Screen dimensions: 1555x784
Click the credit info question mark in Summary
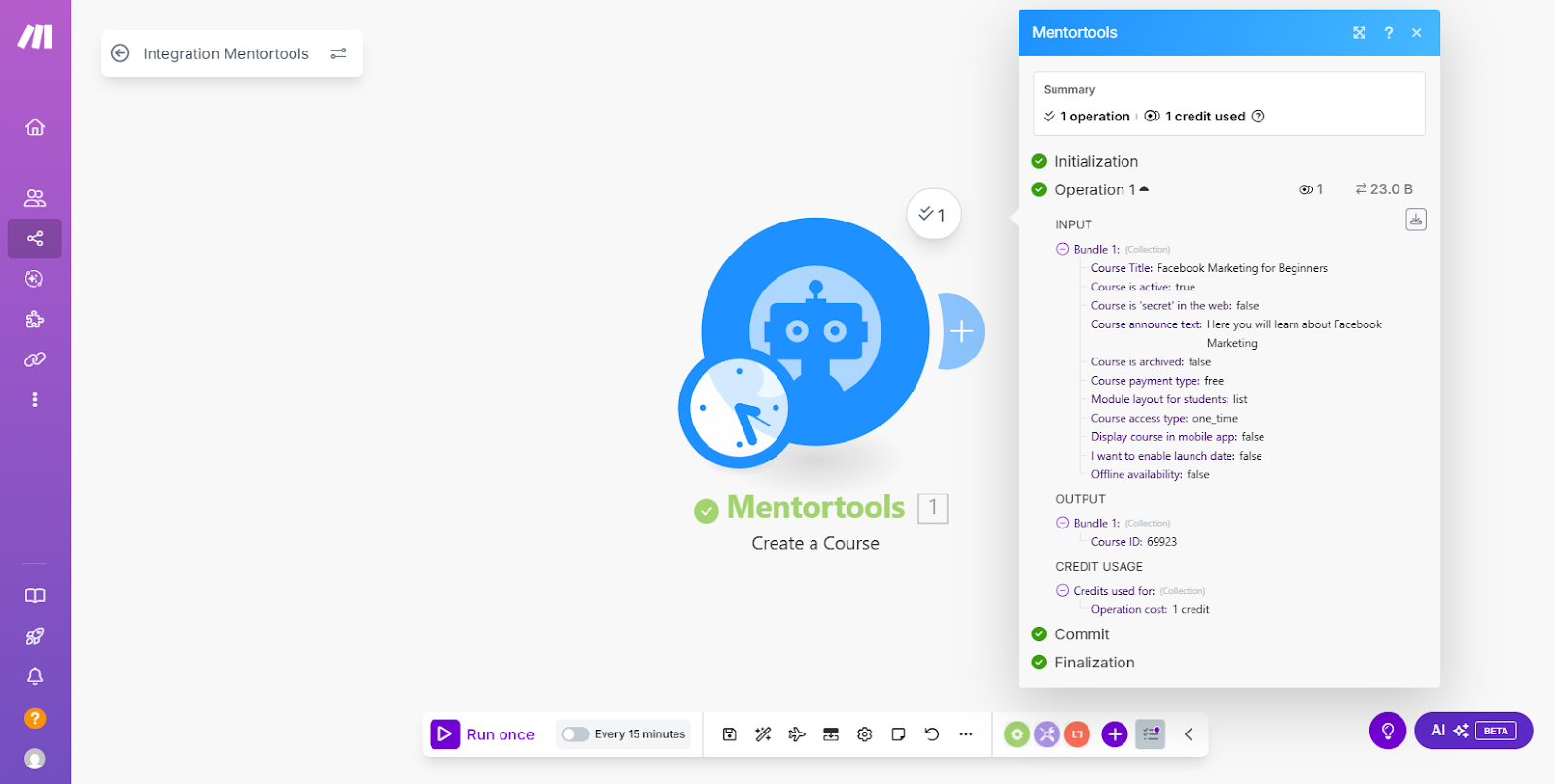1259,117
